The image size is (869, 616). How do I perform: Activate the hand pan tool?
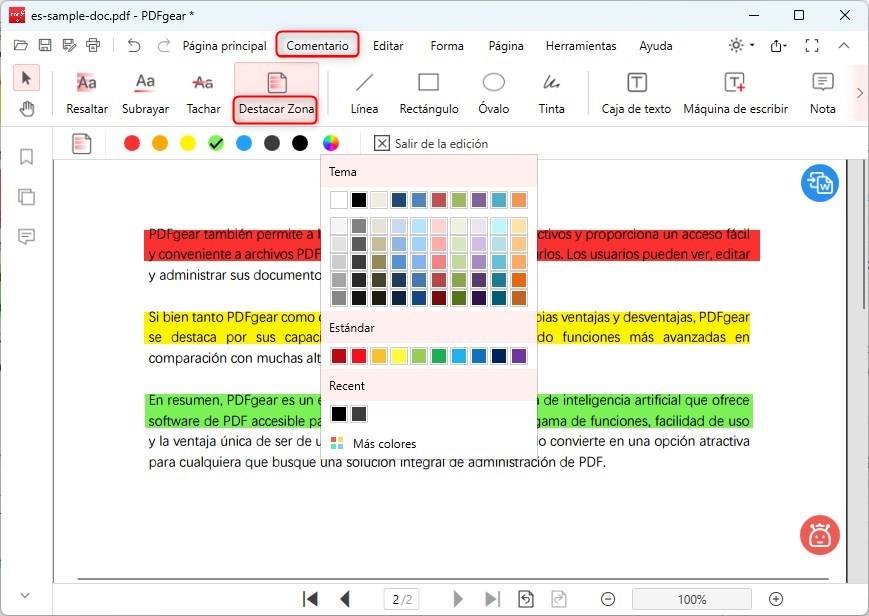[x=26, y=109]
